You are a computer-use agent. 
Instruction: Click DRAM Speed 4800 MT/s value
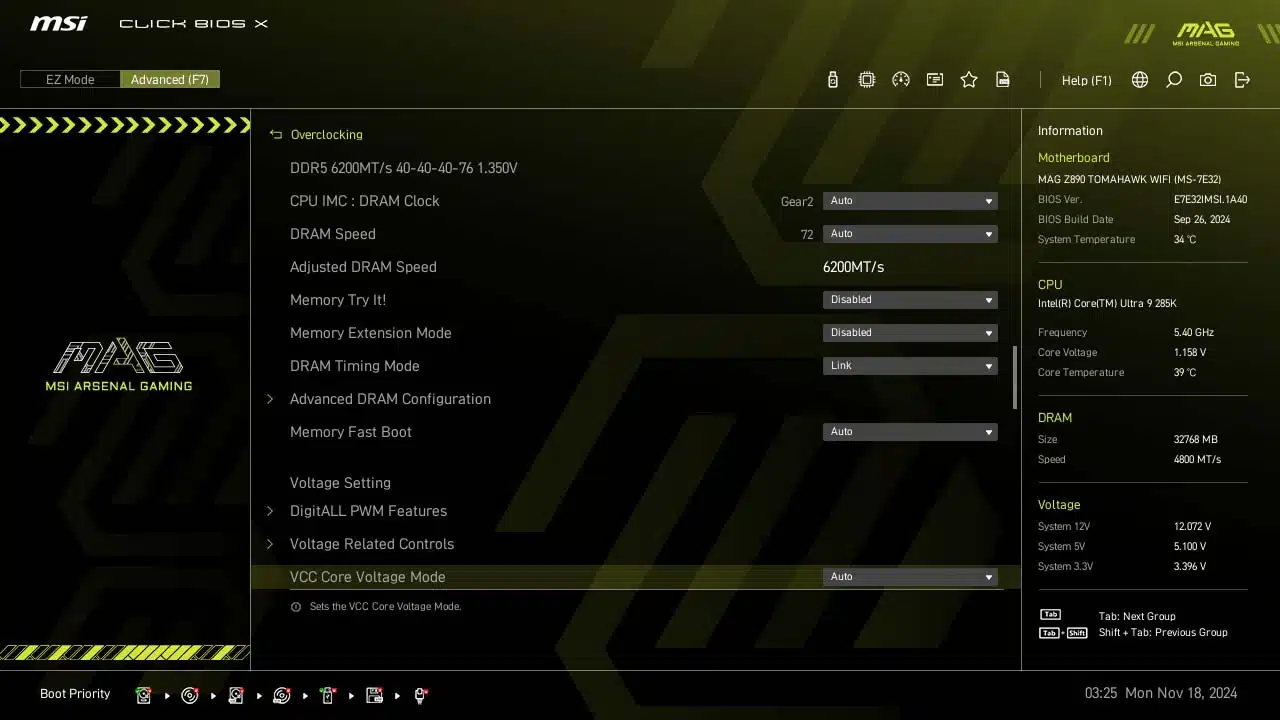[1197, 460]
